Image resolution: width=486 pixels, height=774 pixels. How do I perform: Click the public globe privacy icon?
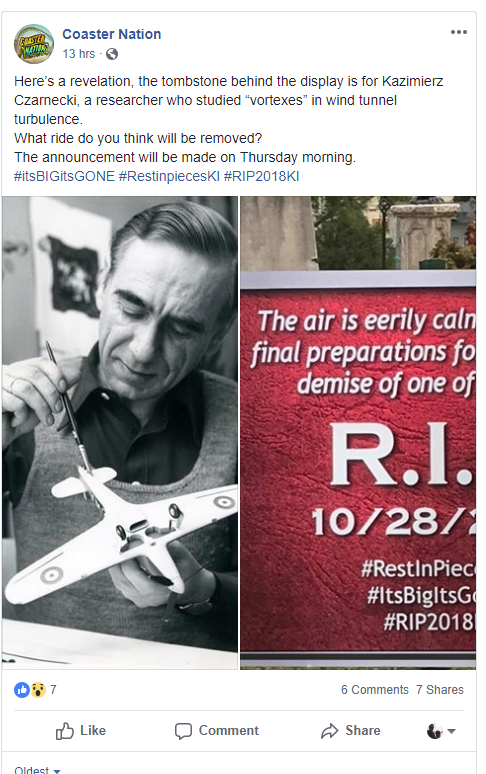tap(112, 54)
